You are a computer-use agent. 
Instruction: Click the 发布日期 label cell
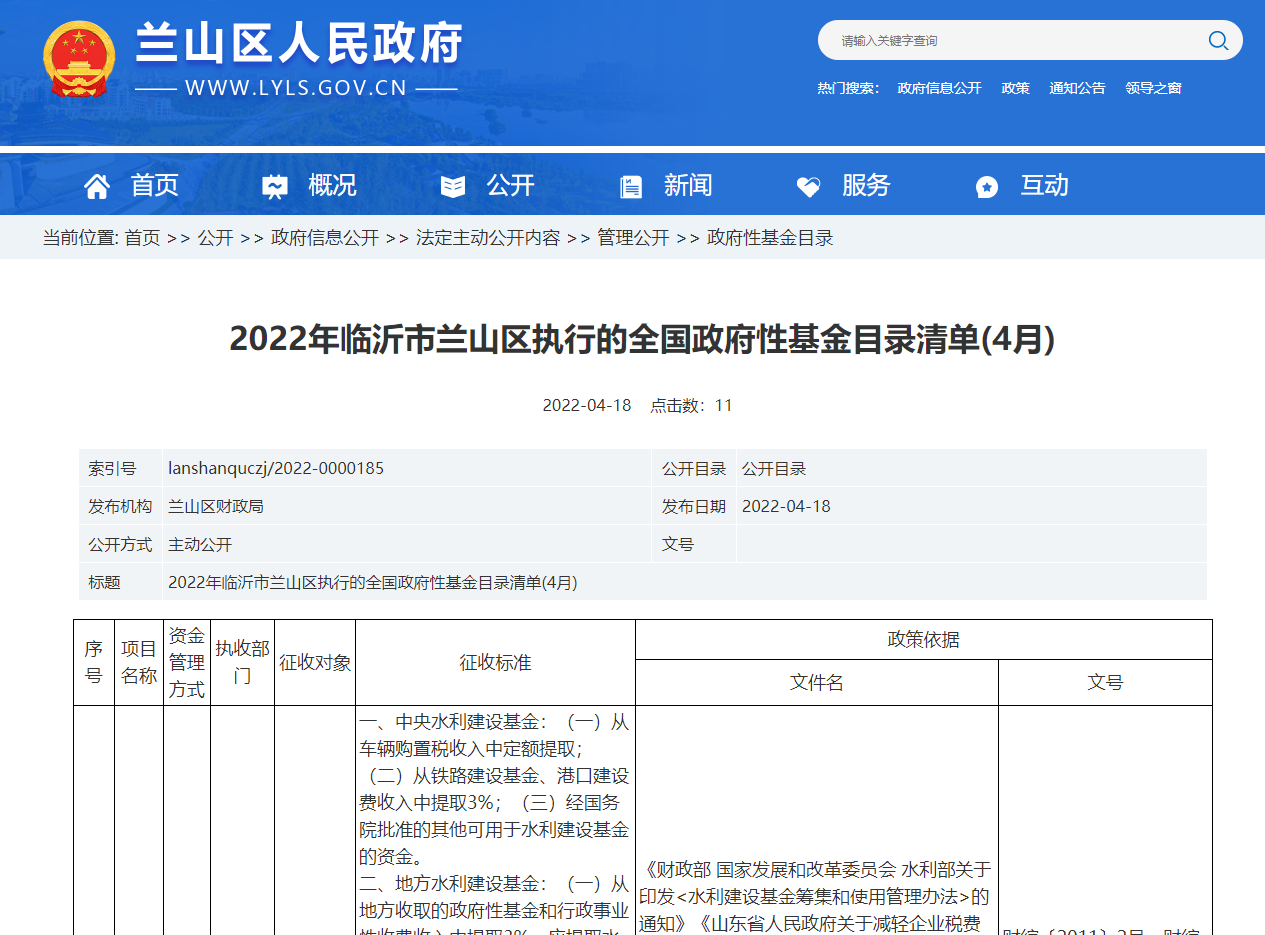coord(694,506)
